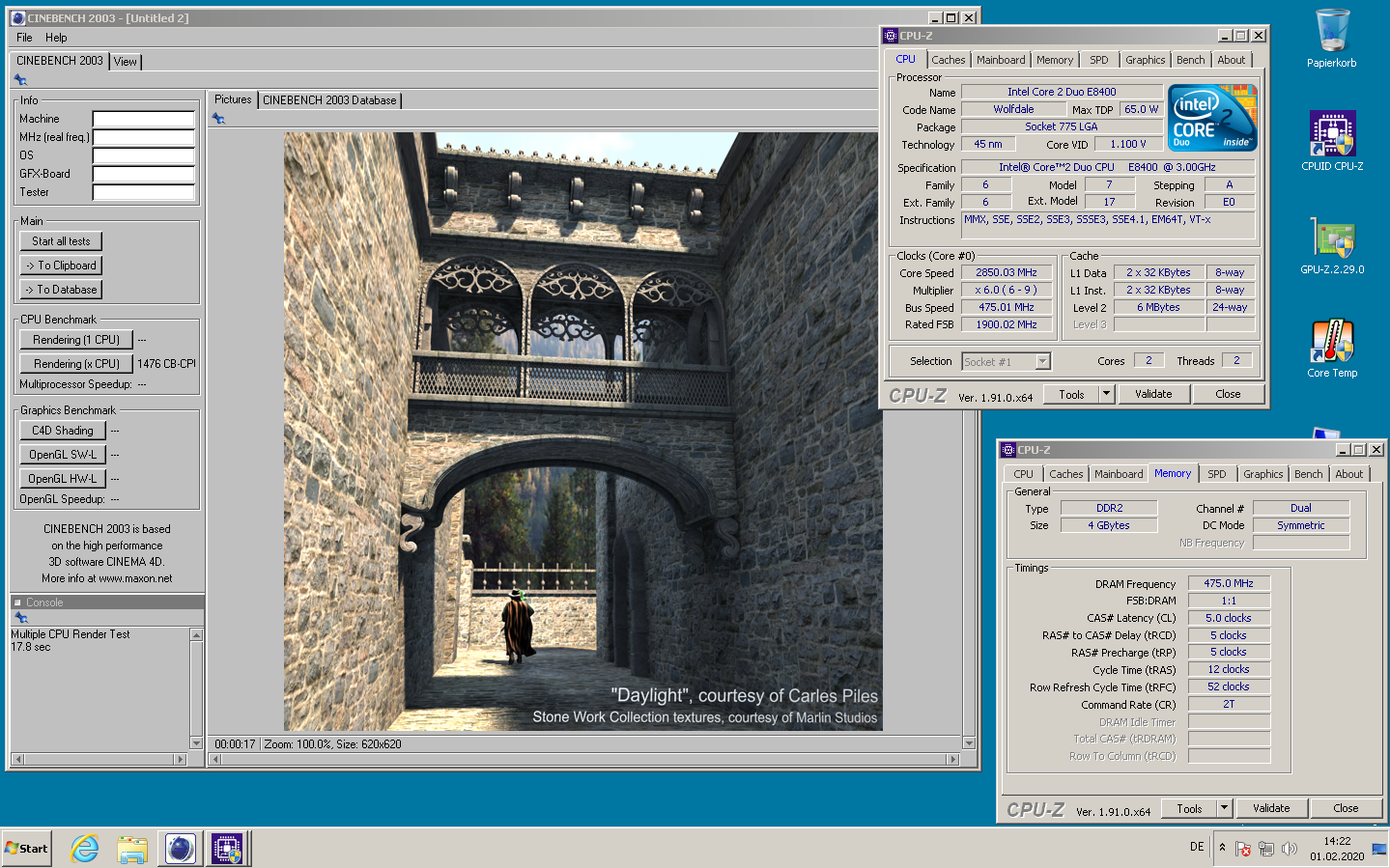Click the pin icon in CINEBENCH Info panel
Screen dimensions: 1390x868
point(20,80)
